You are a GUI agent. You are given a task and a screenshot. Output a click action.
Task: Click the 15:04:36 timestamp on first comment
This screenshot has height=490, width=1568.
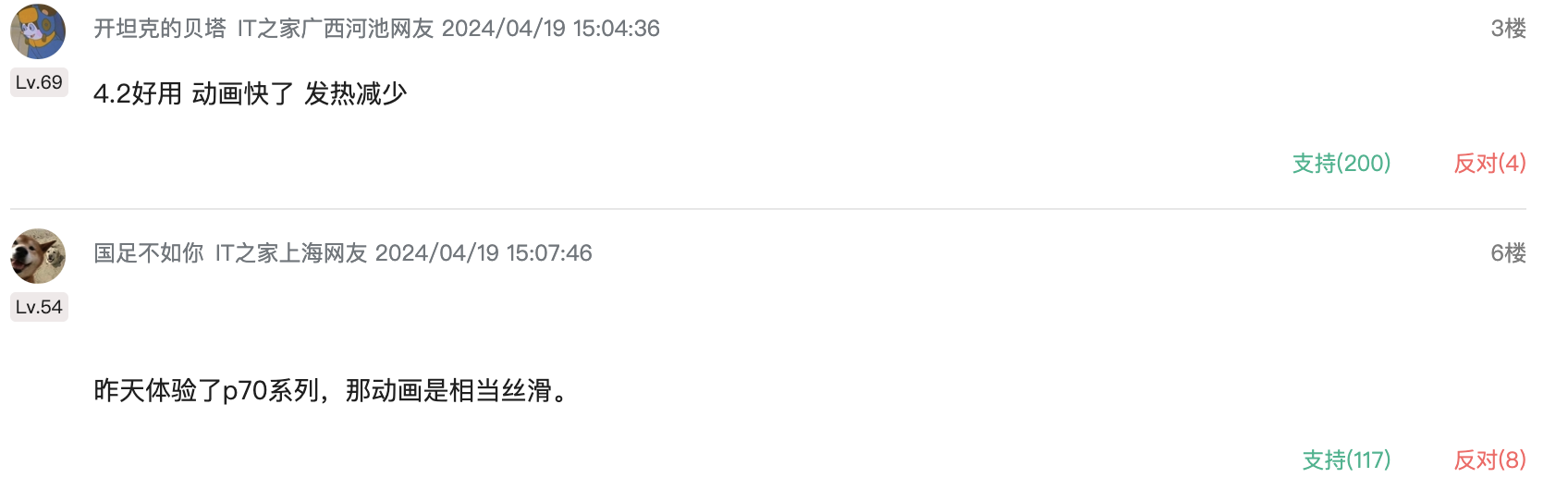pyautogui.click(x=616, y=29)
